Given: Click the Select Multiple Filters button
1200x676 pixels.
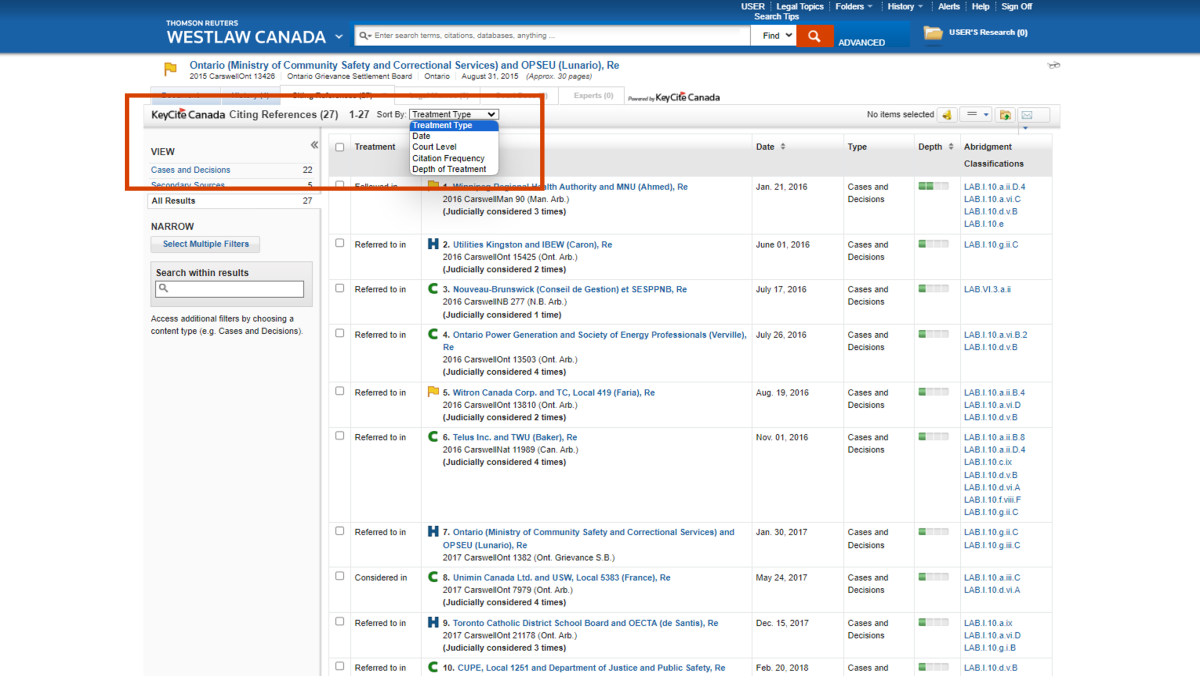Looking at the screenshot, I should pos(205,243).
